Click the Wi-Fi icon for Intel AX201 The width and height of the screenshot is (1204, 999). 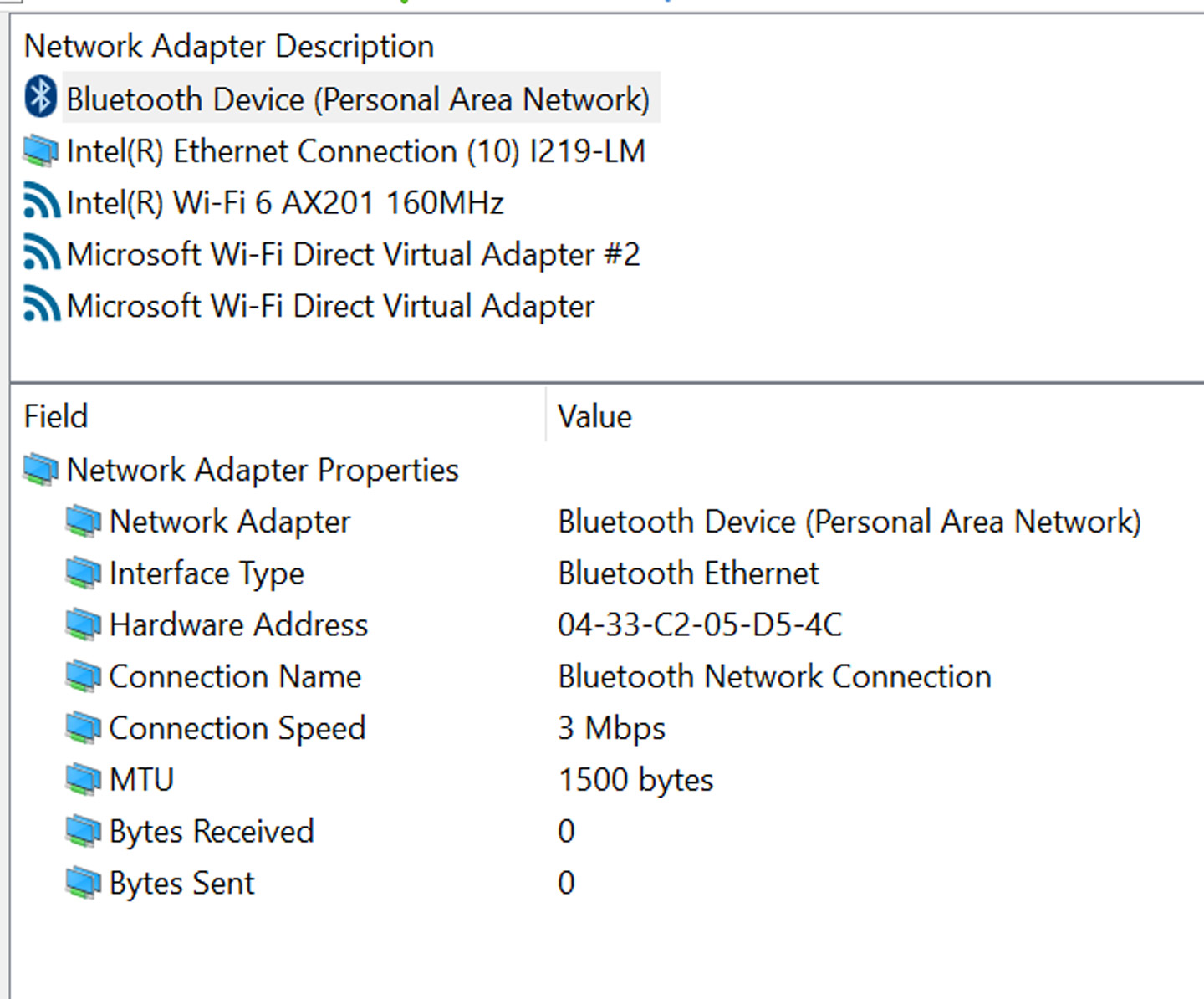click(41, 202)
